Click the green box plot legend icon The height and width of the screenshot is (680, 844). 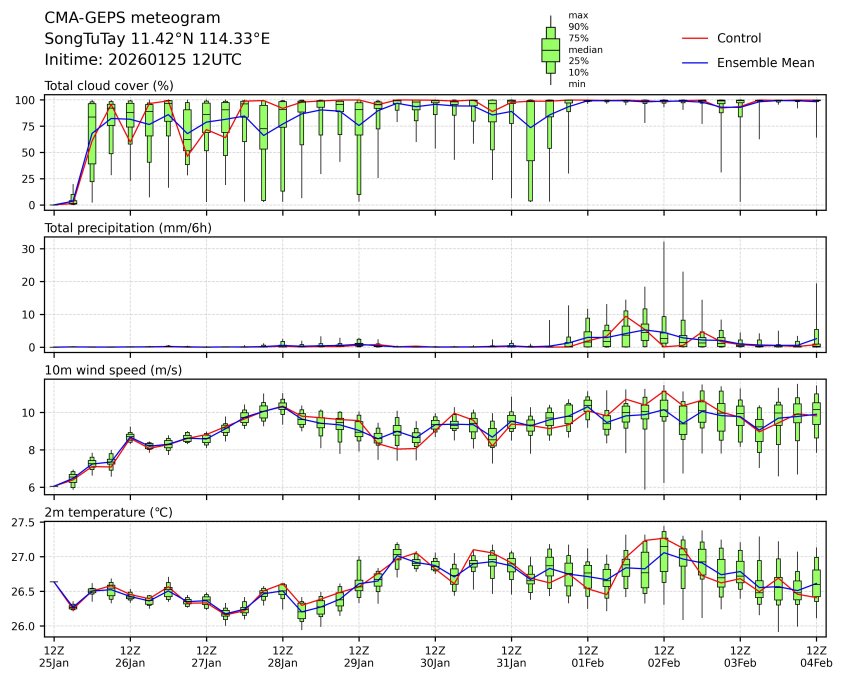550,49
